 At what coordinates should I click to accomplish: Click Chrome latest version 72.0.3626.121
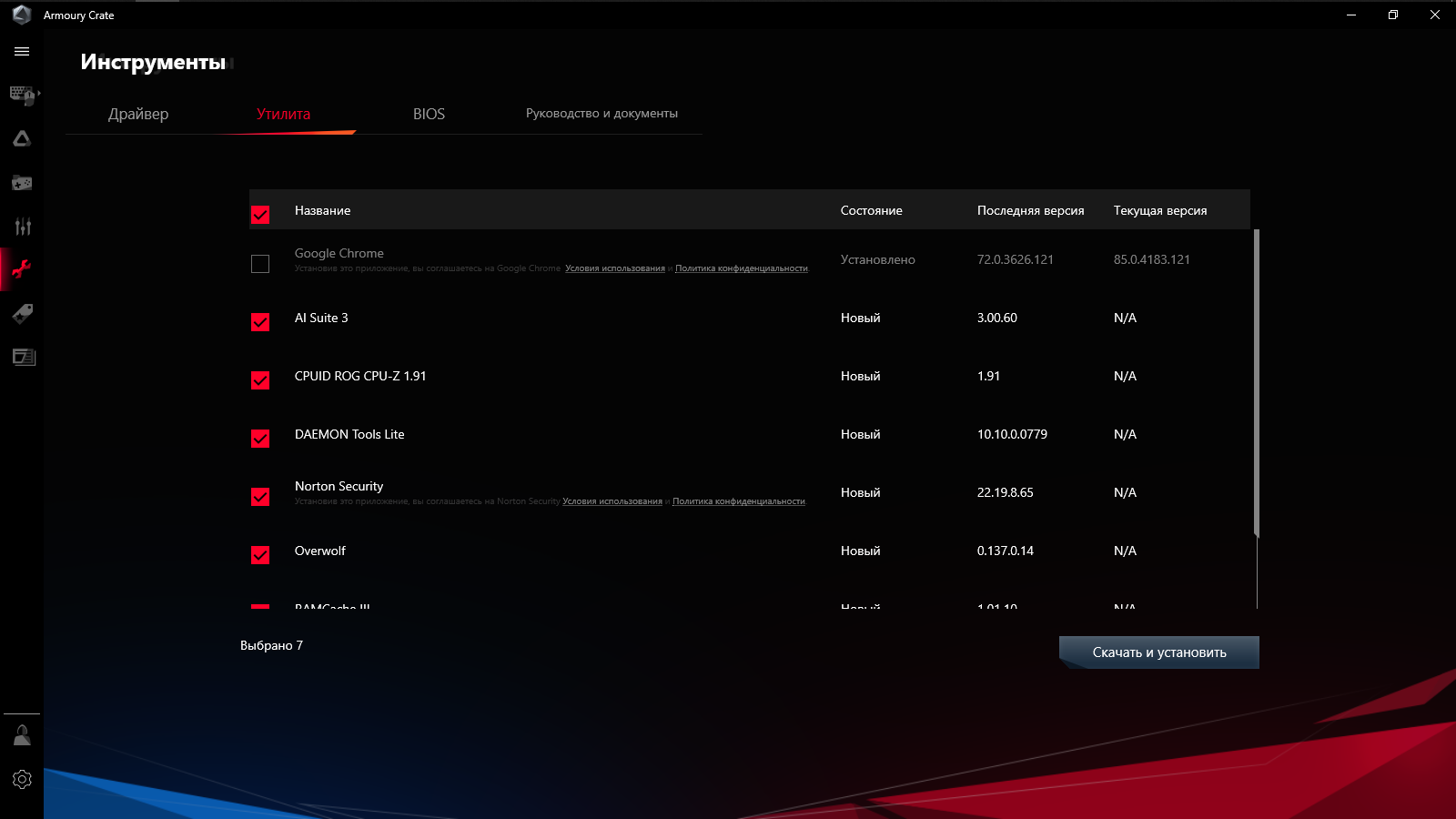point(1016,259)
